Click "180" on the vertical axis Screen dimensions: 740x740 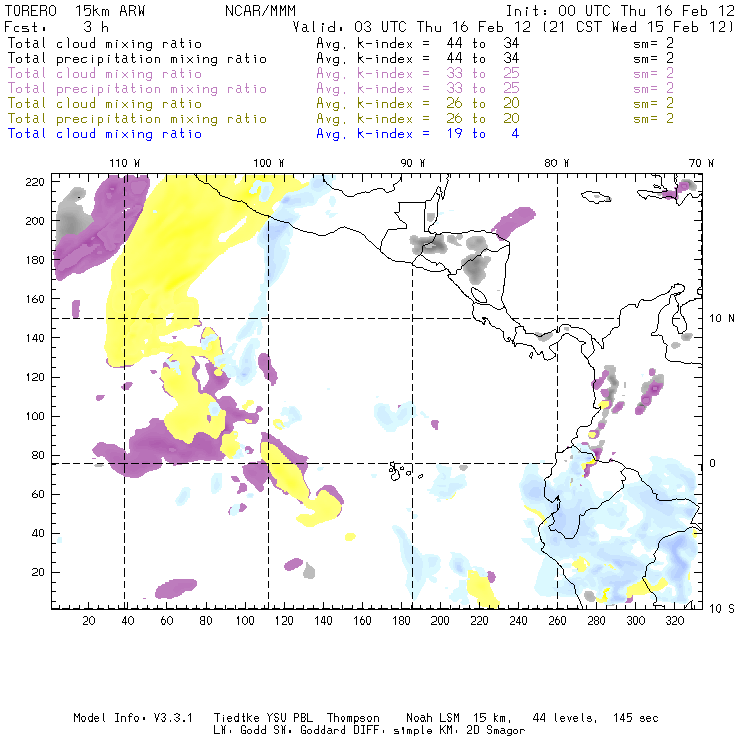point(35,260)
